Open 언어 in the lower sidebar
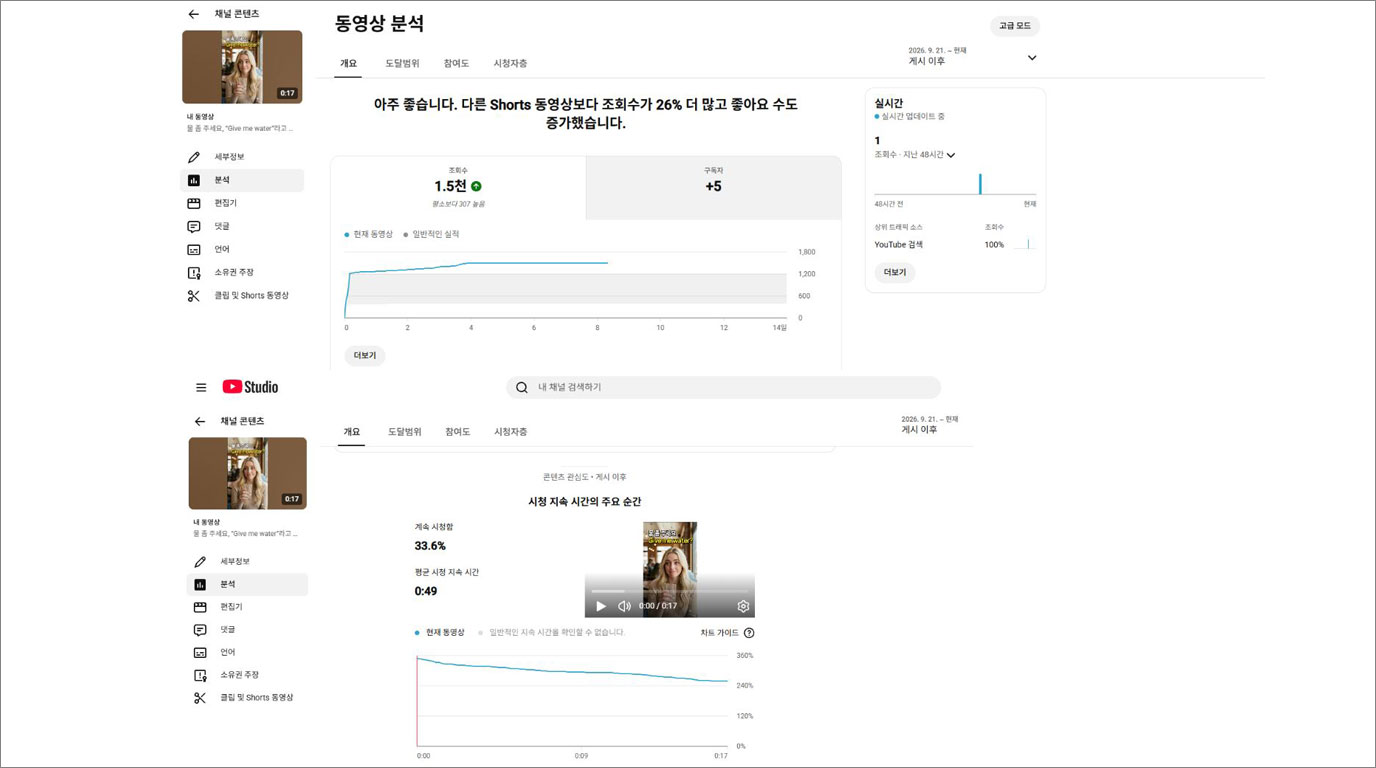Viewport: 1376px width, 768px height. click(247, 652)
